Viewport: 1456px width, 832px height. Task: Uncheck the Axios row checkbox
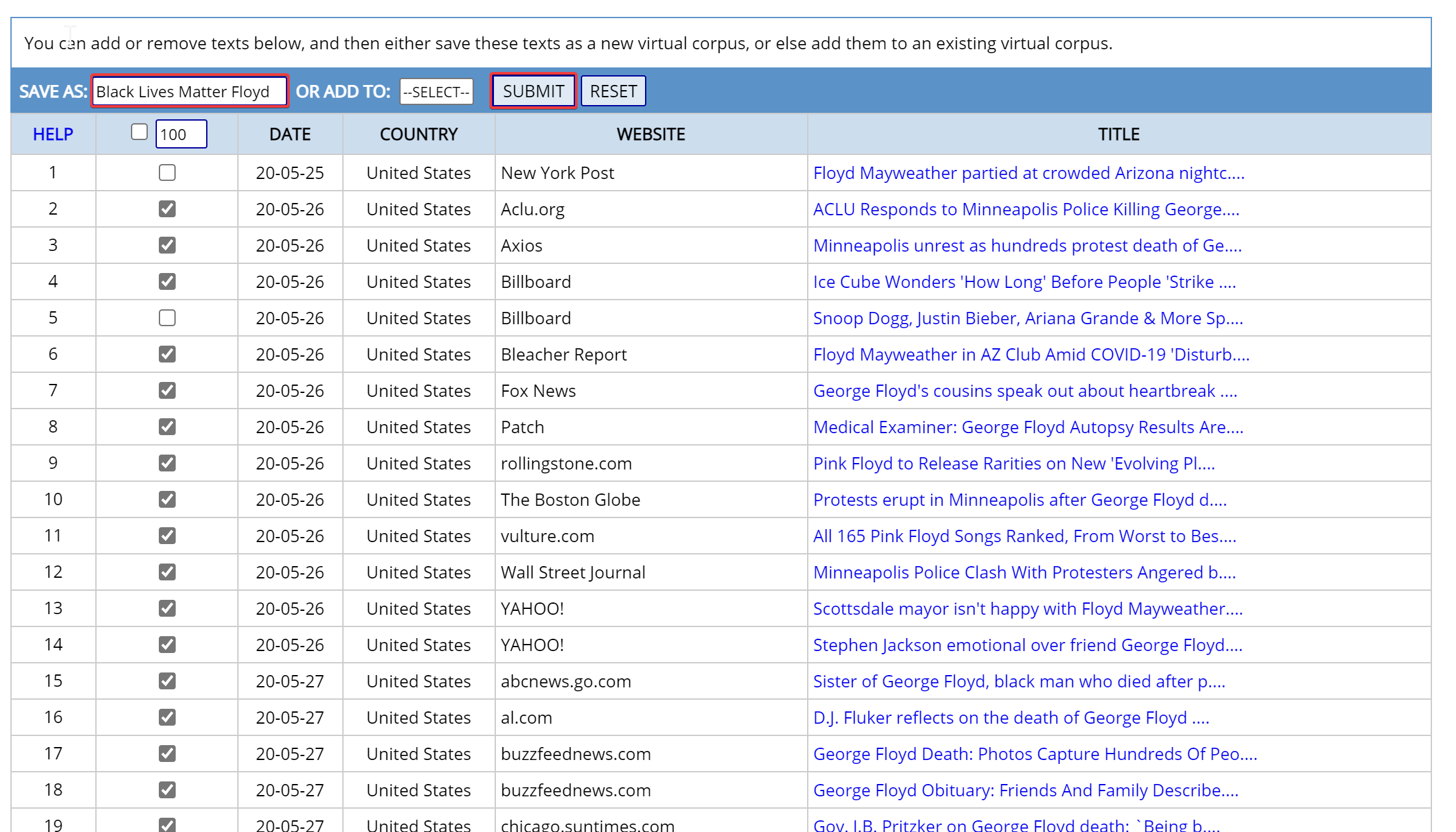[167, 245]
